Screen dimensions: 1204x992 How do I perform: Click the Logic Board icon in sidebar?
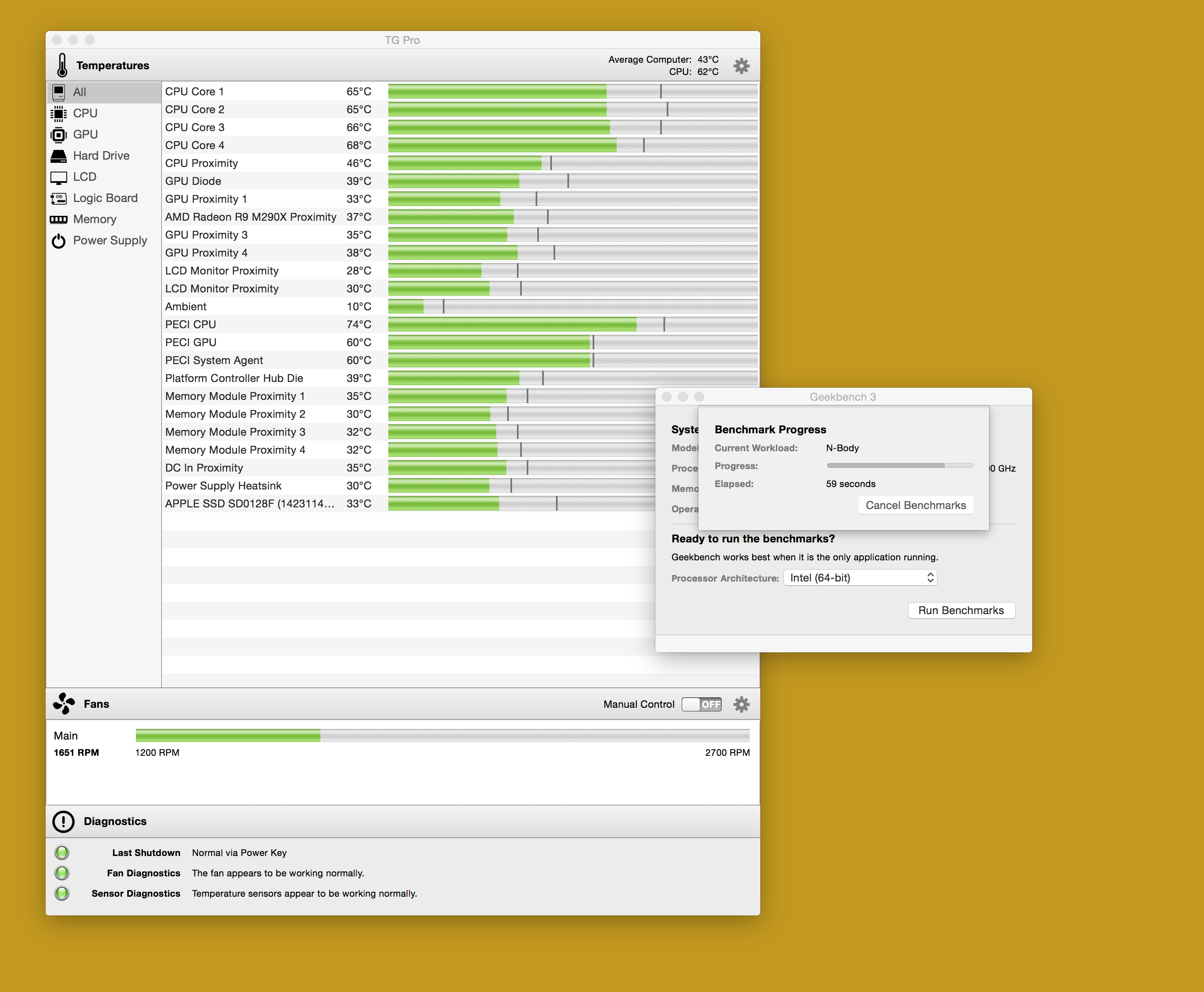pyautogui.click(x=58, y=198)
